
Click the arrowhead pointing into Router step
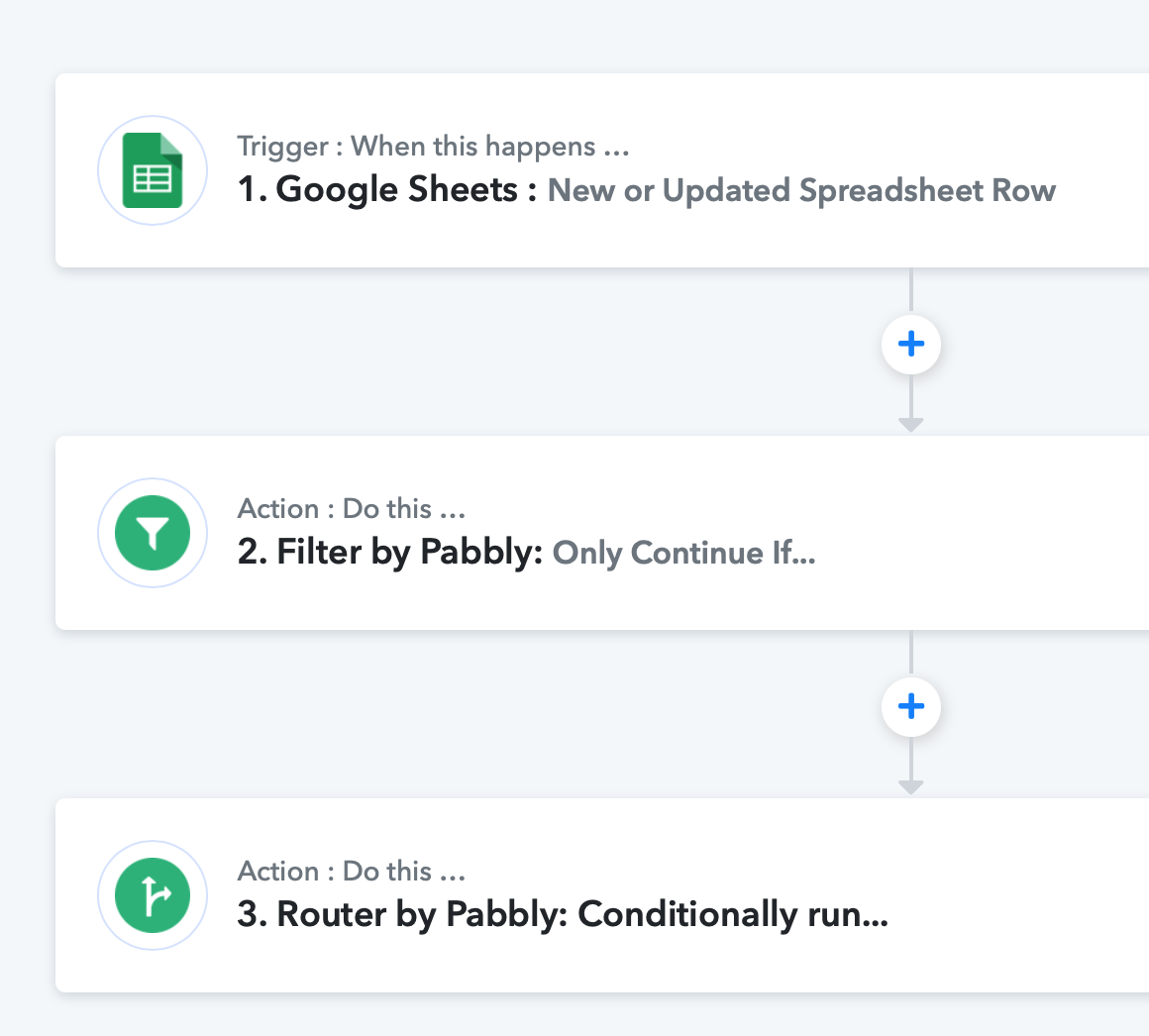[911, 787]
